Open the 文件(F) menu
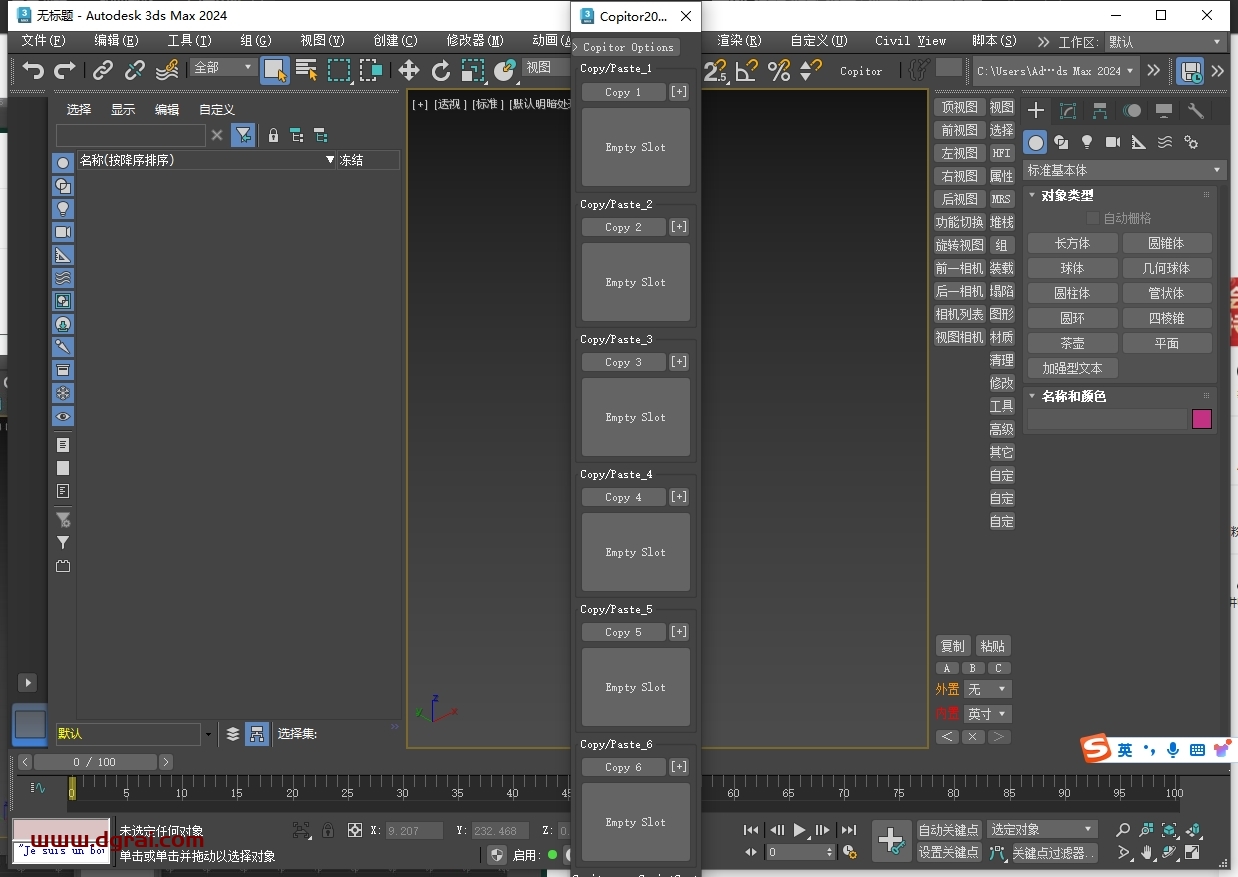Viewport: 1238px width, 877px height. click(43, 41)
